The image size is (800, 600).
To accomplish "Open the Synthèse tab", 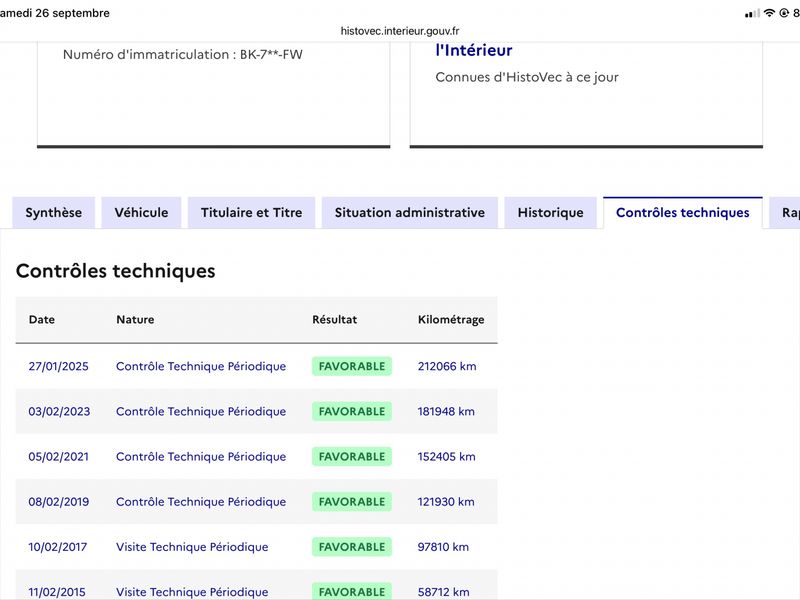I will click(x=54, y=212).
